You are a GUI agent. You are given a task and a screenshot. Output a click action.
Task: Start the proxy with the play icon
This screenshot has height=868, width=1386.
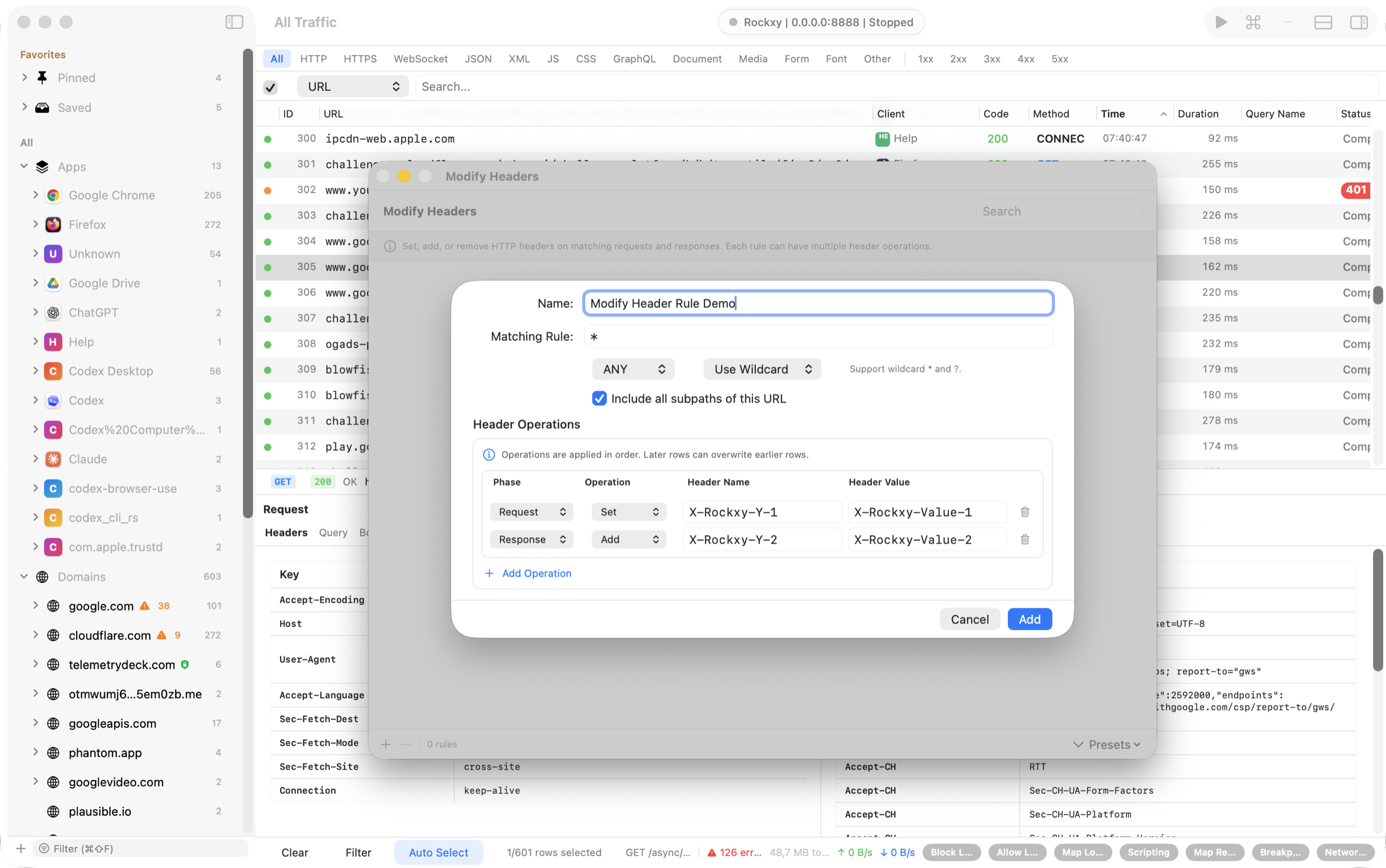tap(1221, 22)
